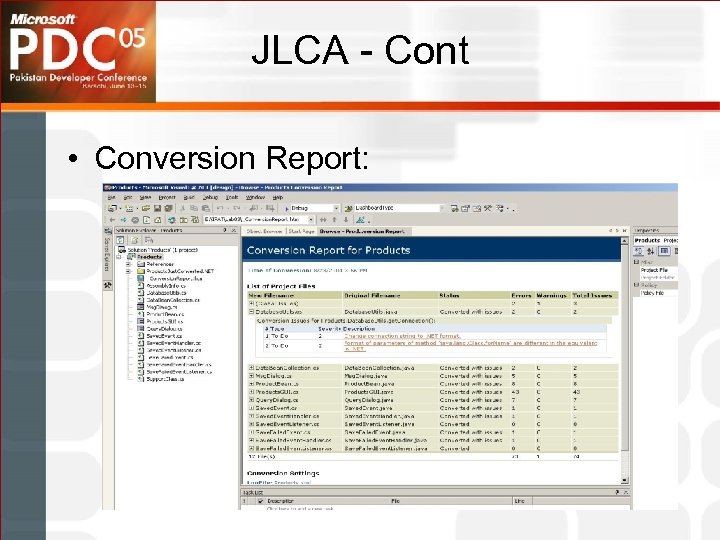Switch to the Object Browser tab
Screen dimensions: 720x540
pos(264,231)
